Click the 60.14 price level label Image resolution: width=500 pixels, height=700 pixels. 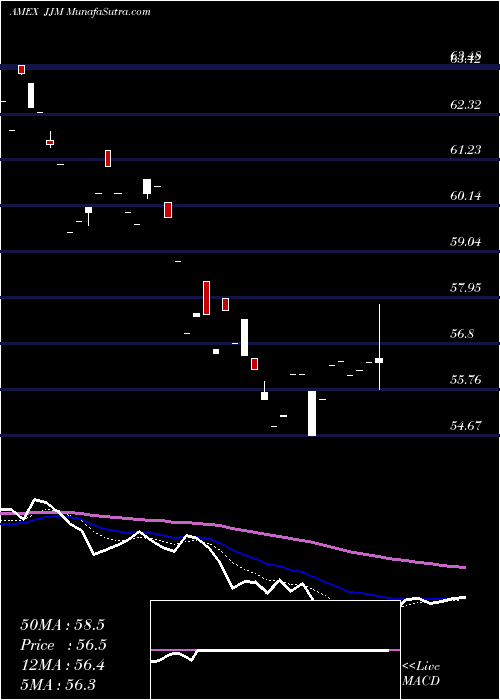(x=466, y=195)
